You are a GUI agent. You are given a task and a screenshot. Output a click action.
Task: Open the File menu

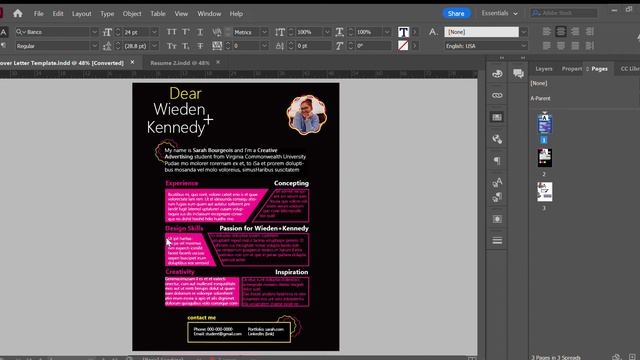tap(38, 13)
